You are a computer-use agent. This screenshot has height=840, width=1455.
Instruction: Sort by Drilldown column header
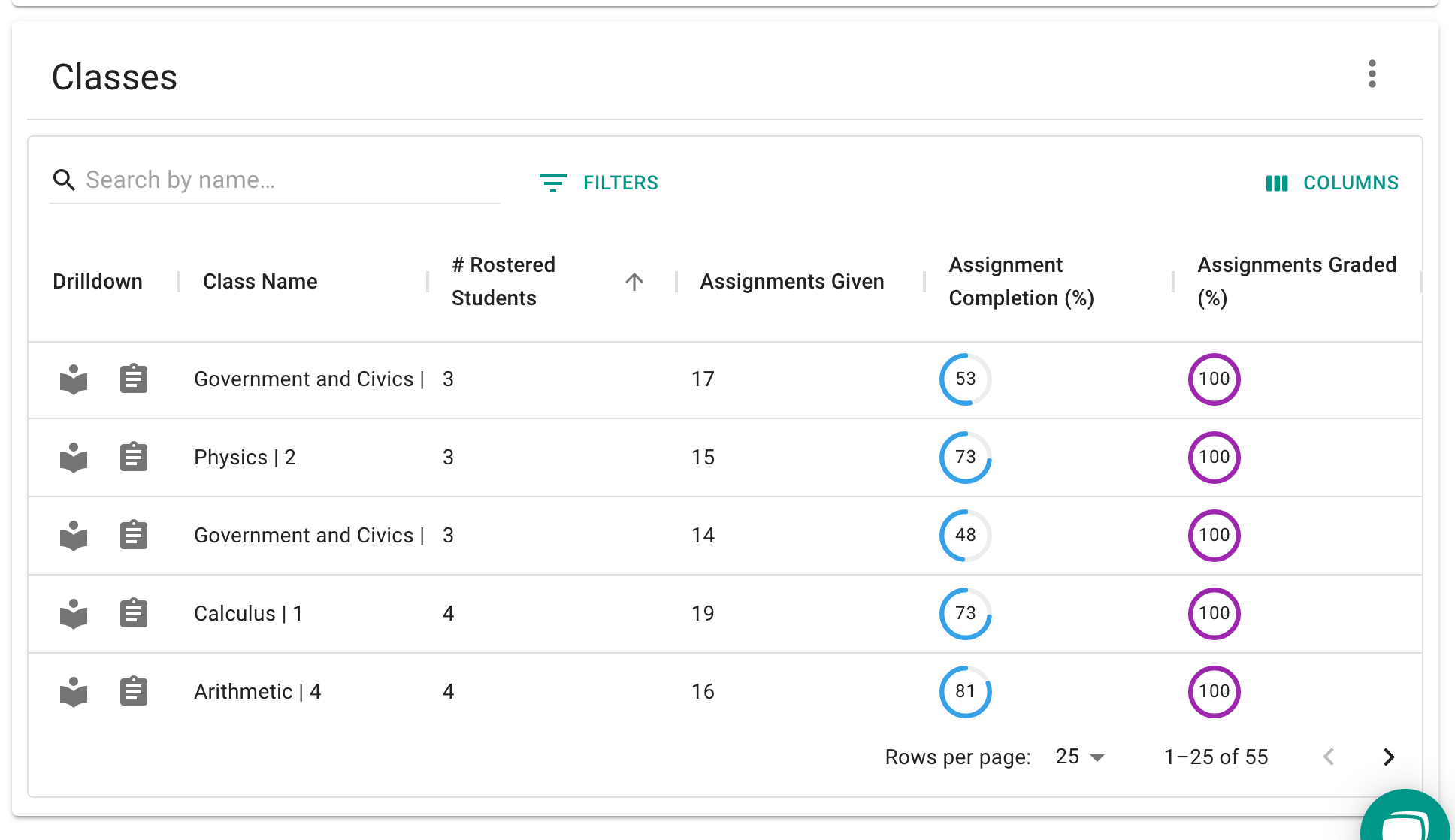click(98, 282)
